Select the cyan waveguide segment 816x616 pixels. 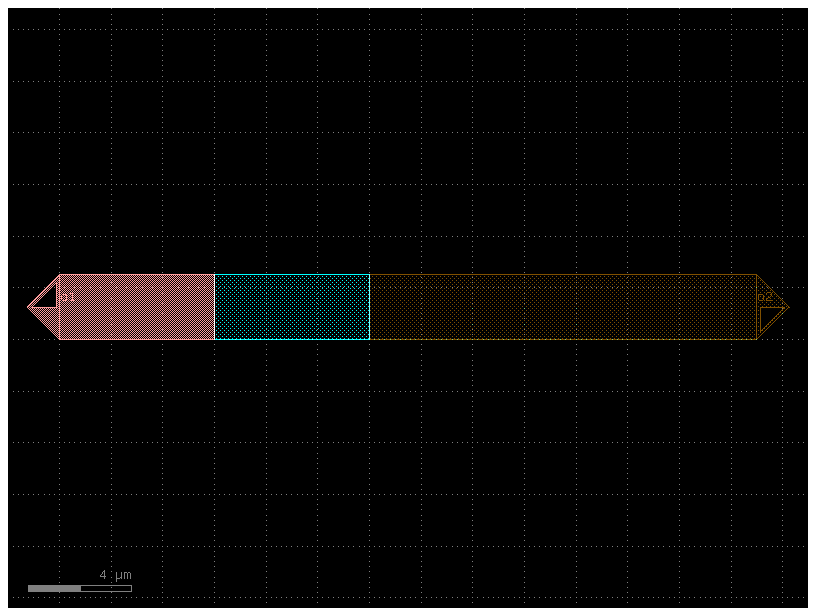290,305
